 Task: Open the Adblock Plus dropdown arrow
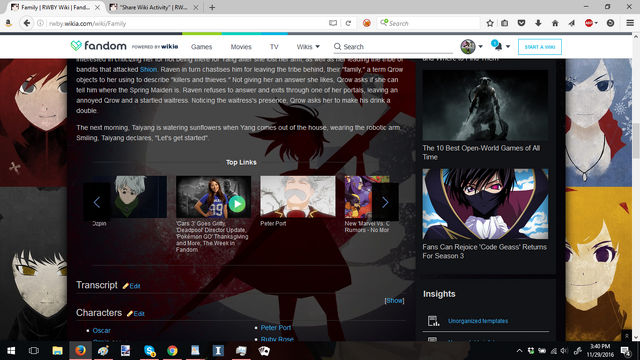(x=596, y=23)
